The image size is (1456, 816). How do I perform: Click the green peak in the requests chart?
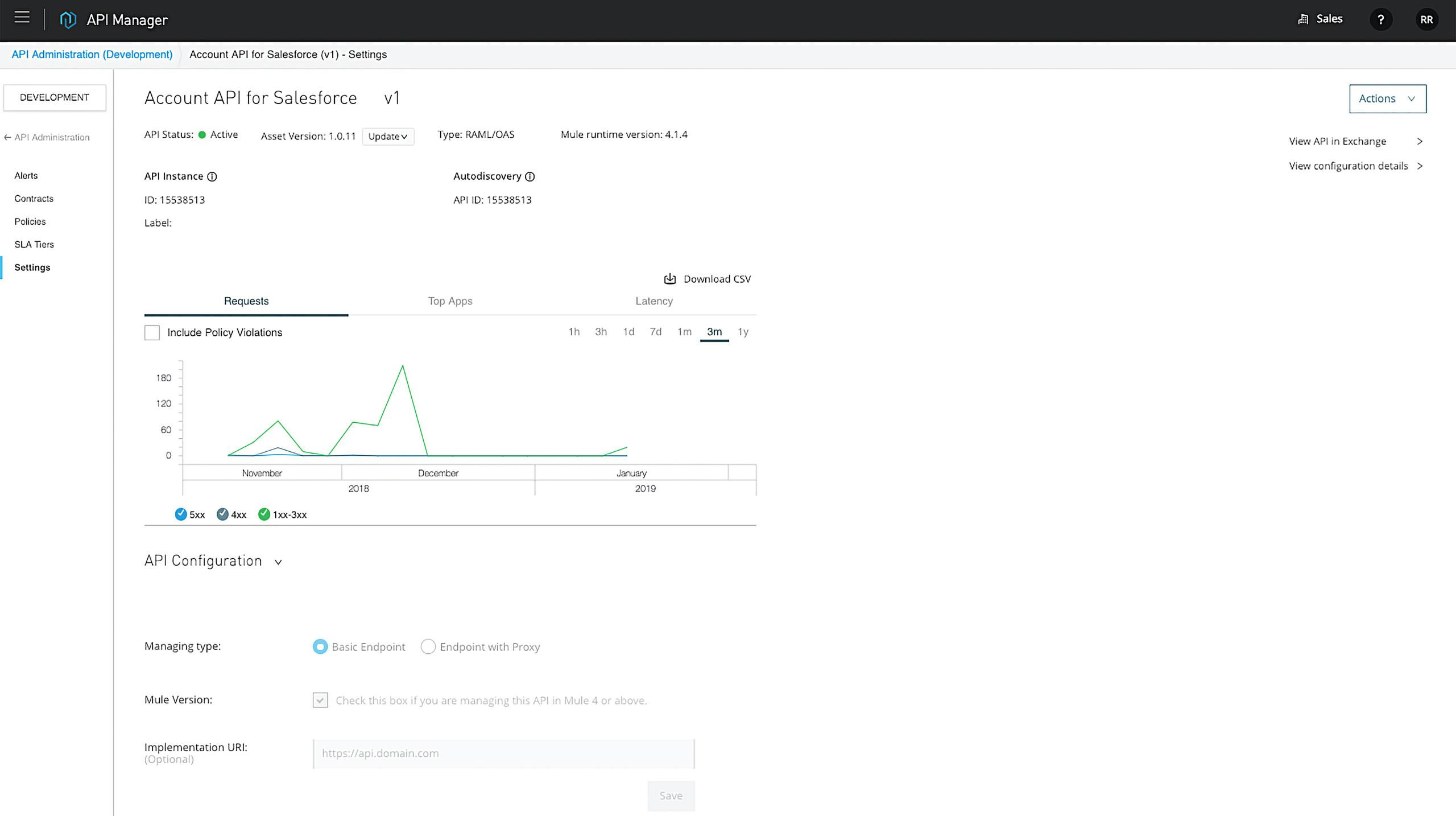point(403,366)
